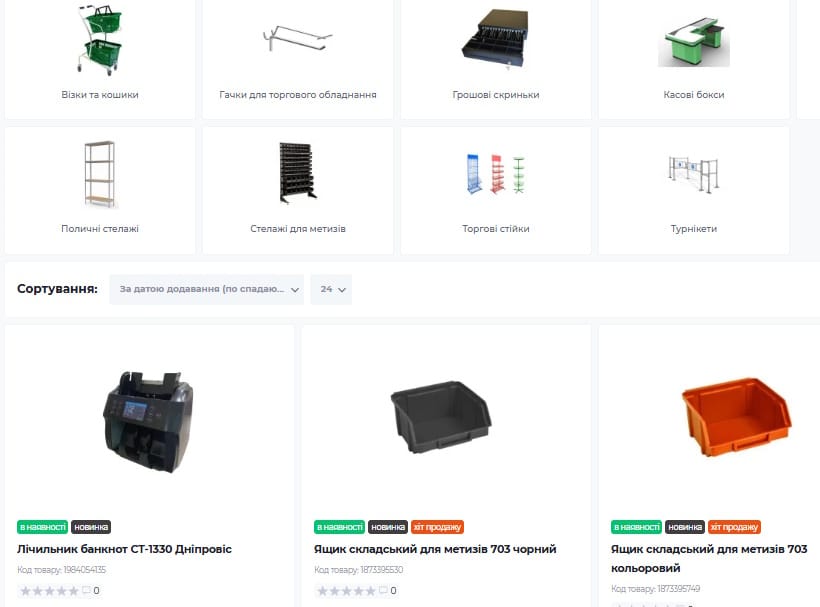Rate the banknote counter using its star rating
This screenshot has height=607, width=820.
click(x=49, y=591)
